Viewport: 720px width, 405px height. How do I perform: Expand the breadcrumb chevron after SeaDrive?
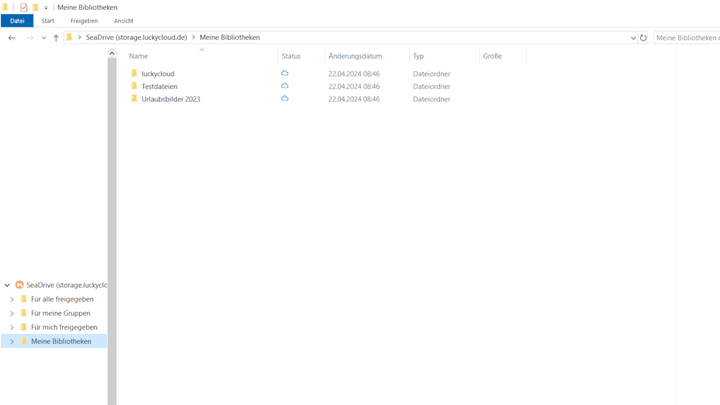(x=193, y=37)
